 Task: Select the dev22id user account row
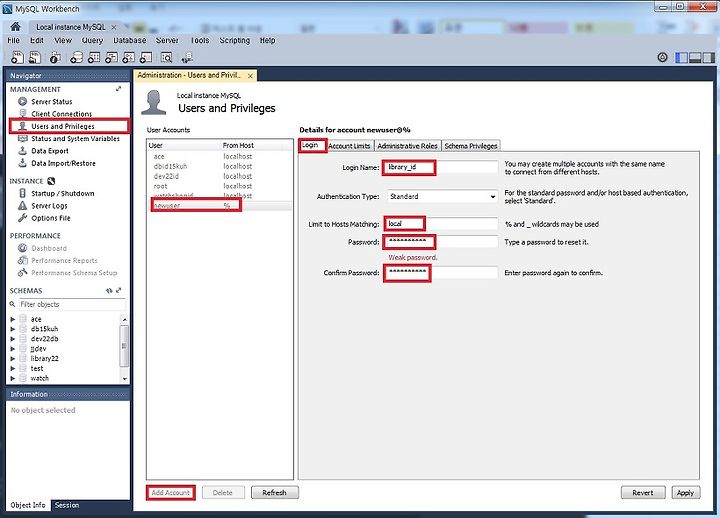(219, 176)
